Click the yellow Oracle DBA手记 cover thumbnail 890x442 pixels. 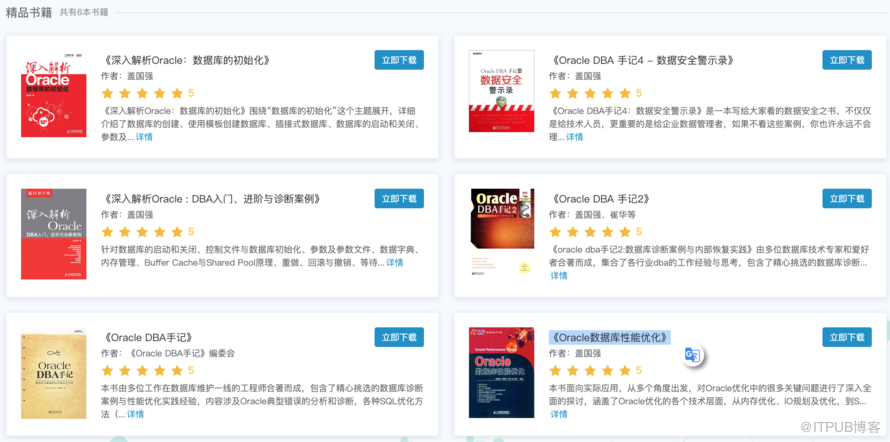(x=53, y=373)
